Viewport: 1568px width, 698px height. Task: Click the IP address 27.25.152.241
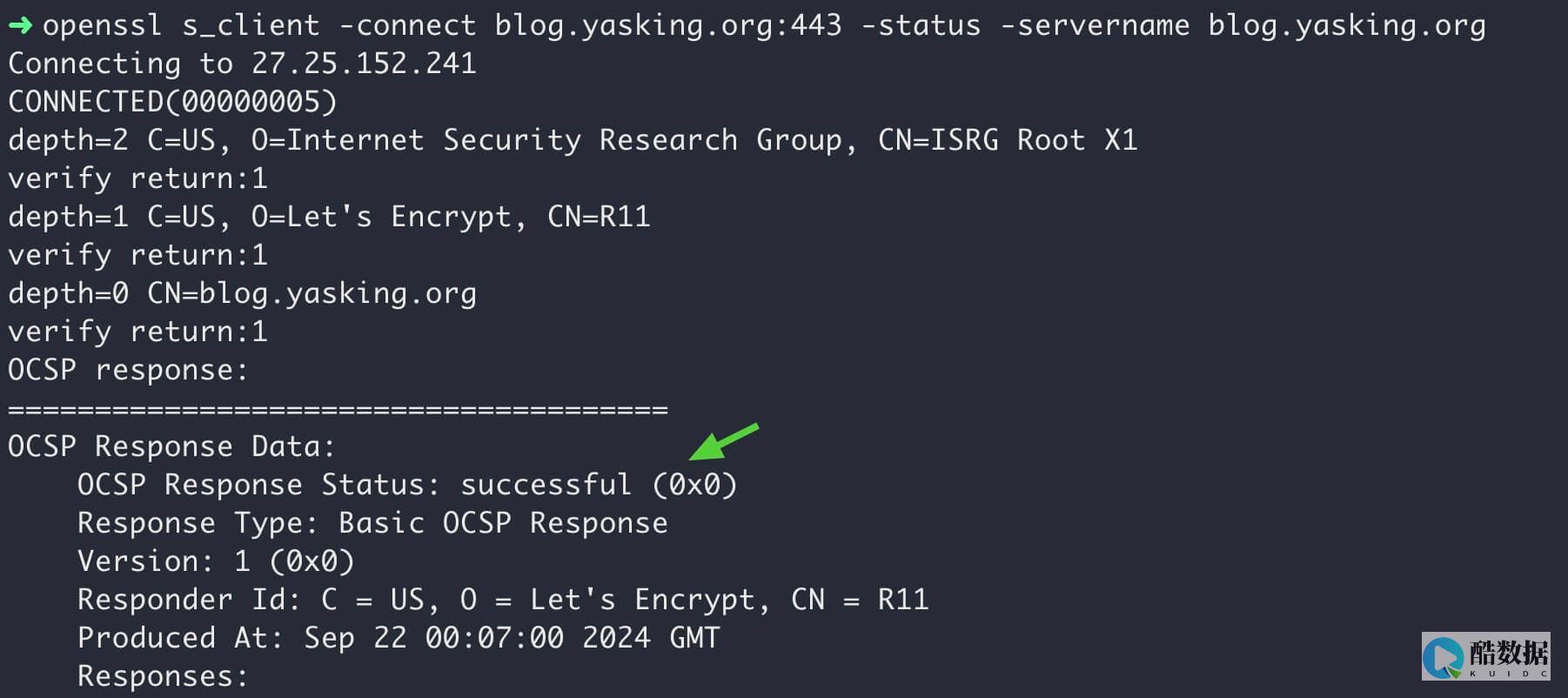[x=364, y=64]
